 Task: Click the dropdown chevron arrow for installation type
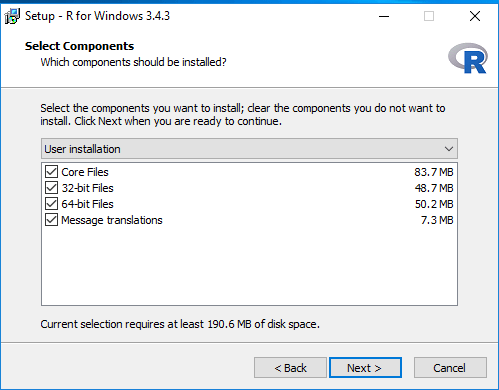click(449, 149)
